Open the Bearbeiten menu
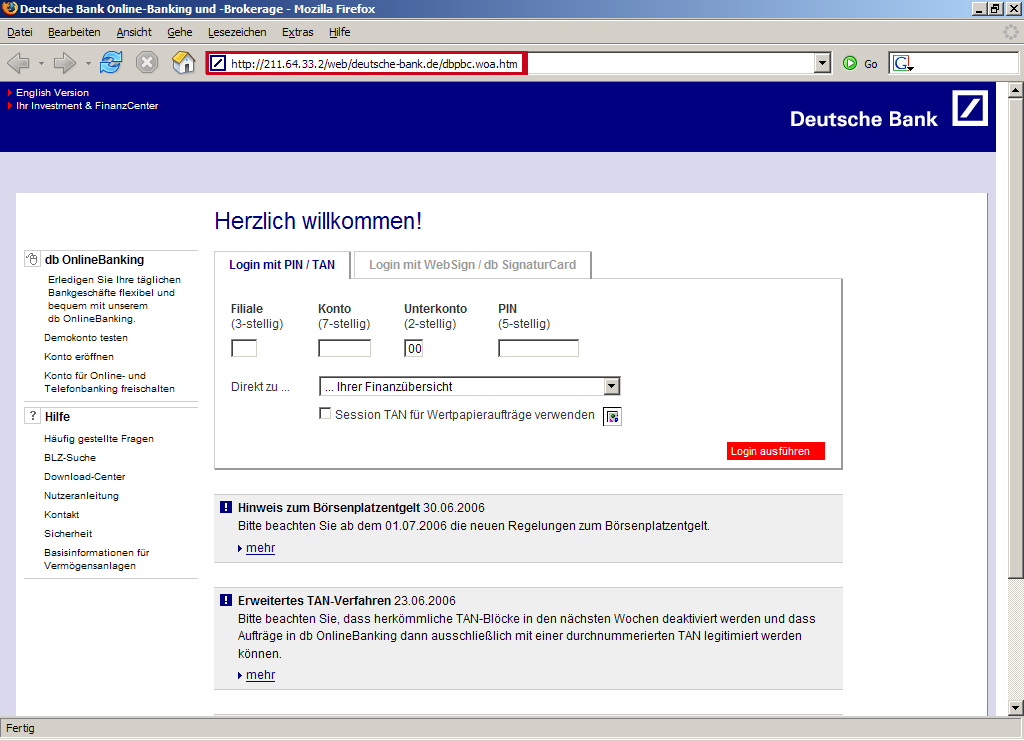The width and height of the screenshot is (1024, 741). 74,32
